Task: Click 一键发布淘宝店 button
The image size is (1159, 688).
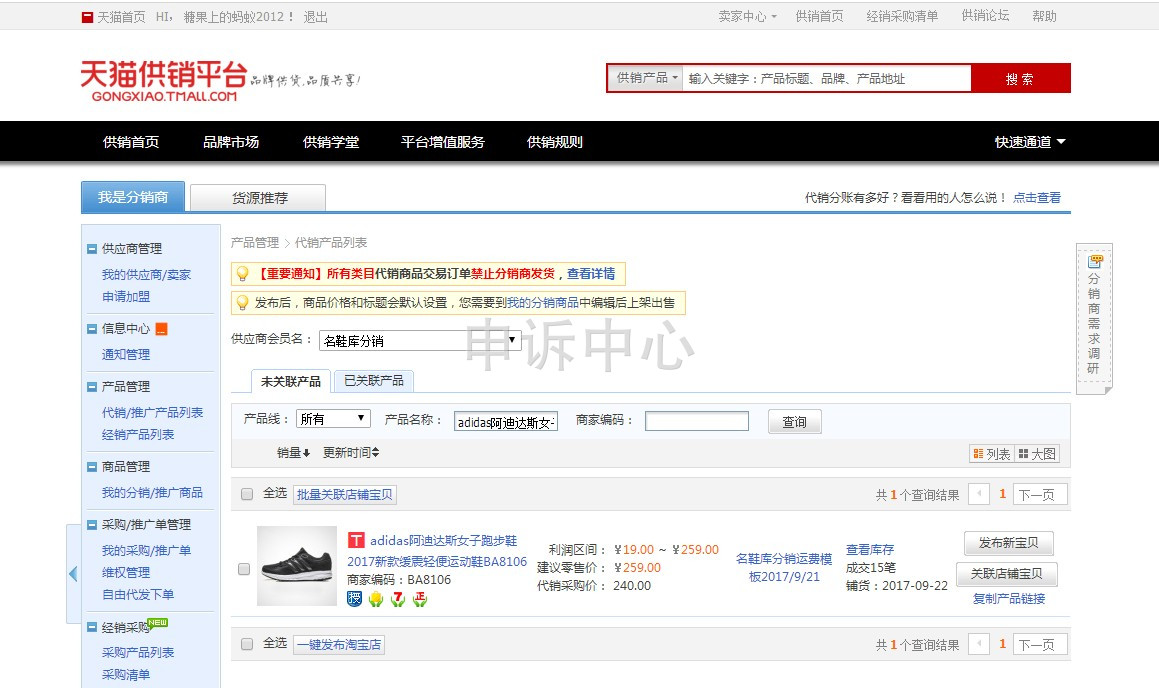Action: point(339,644)
